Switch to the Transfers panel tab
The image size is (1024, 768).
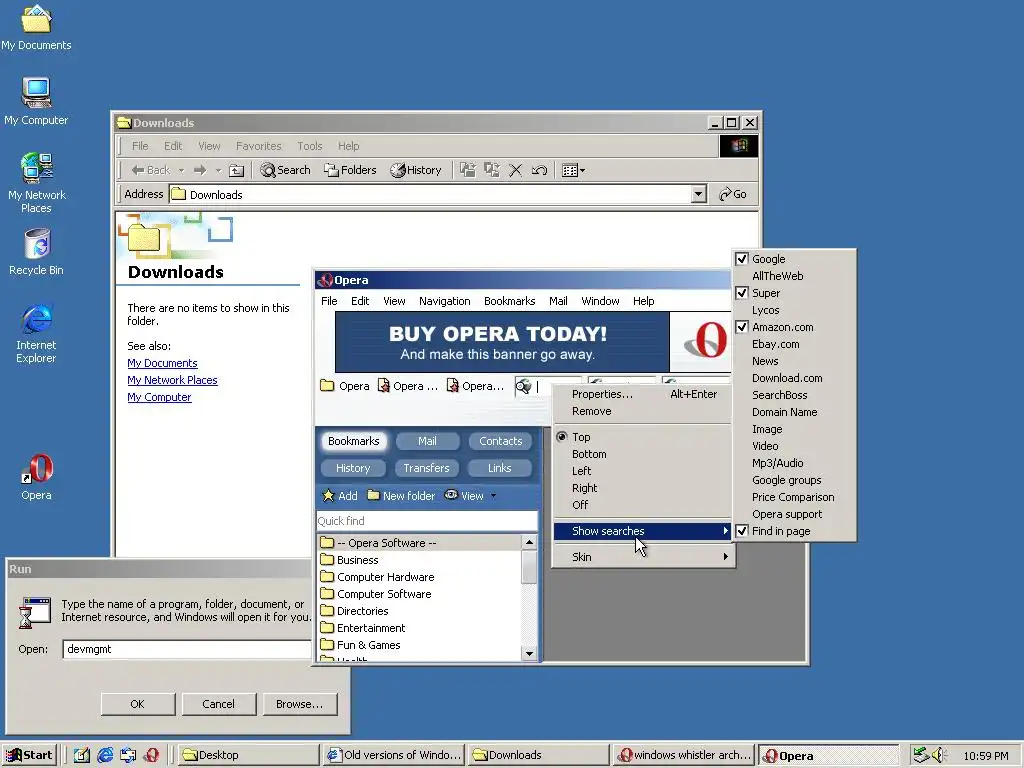click(426, 468)
